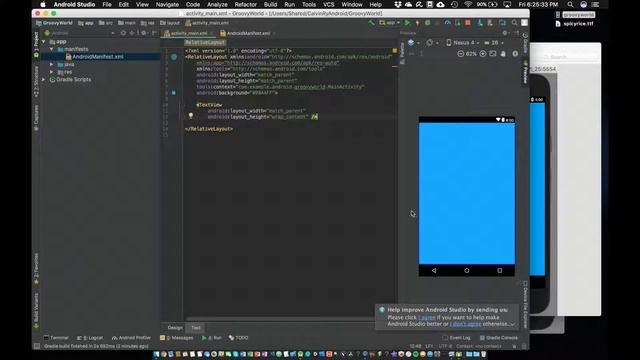Click the intention lightbulb in the editor

[x=191, y=116]
